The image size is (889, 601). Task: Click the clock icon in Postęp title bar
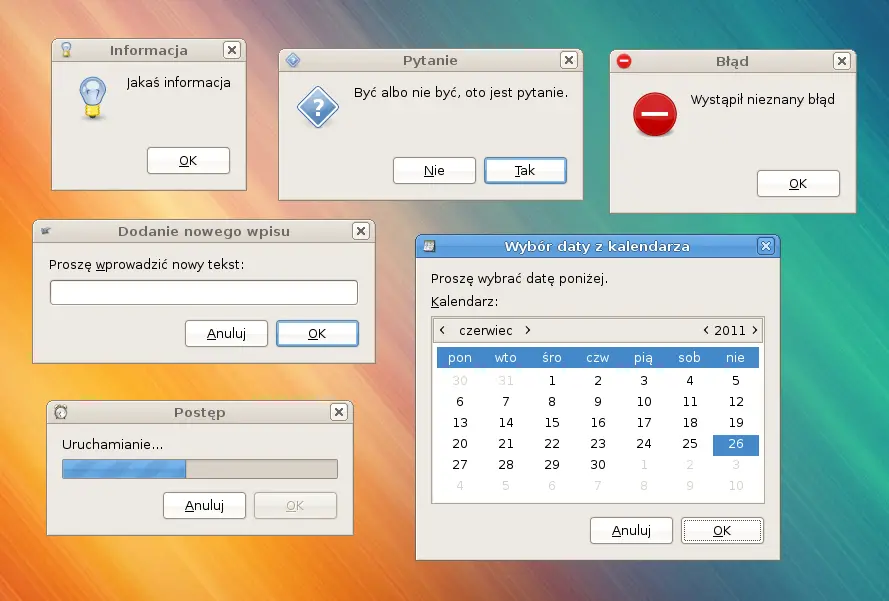click(61, 412)
